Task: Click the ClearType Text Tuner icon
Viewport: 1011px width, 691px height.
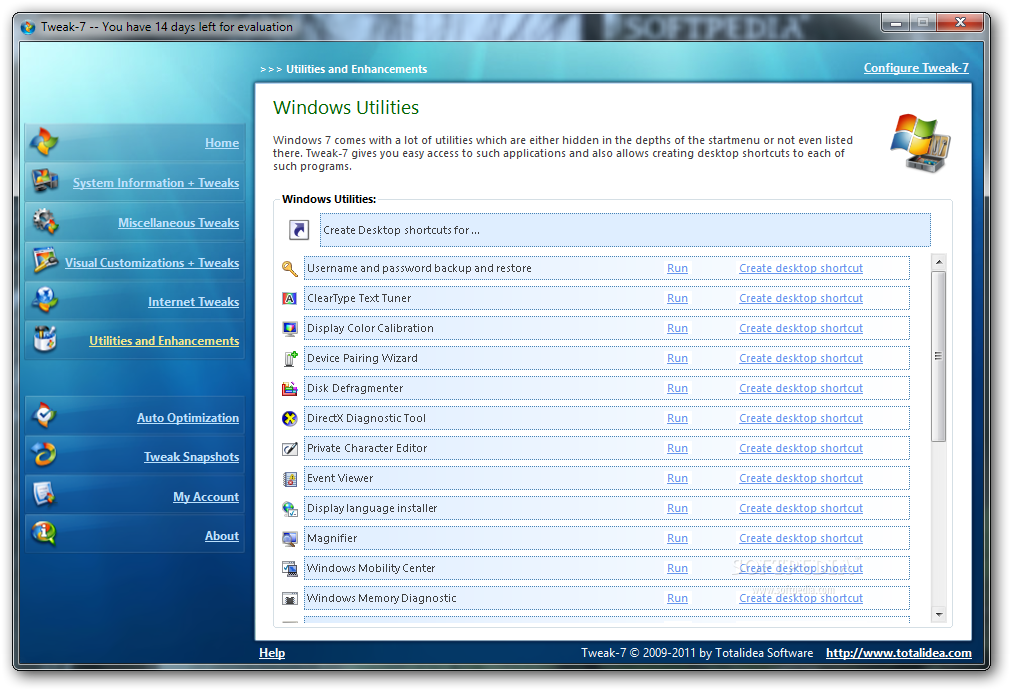Action: click(290, 298)
